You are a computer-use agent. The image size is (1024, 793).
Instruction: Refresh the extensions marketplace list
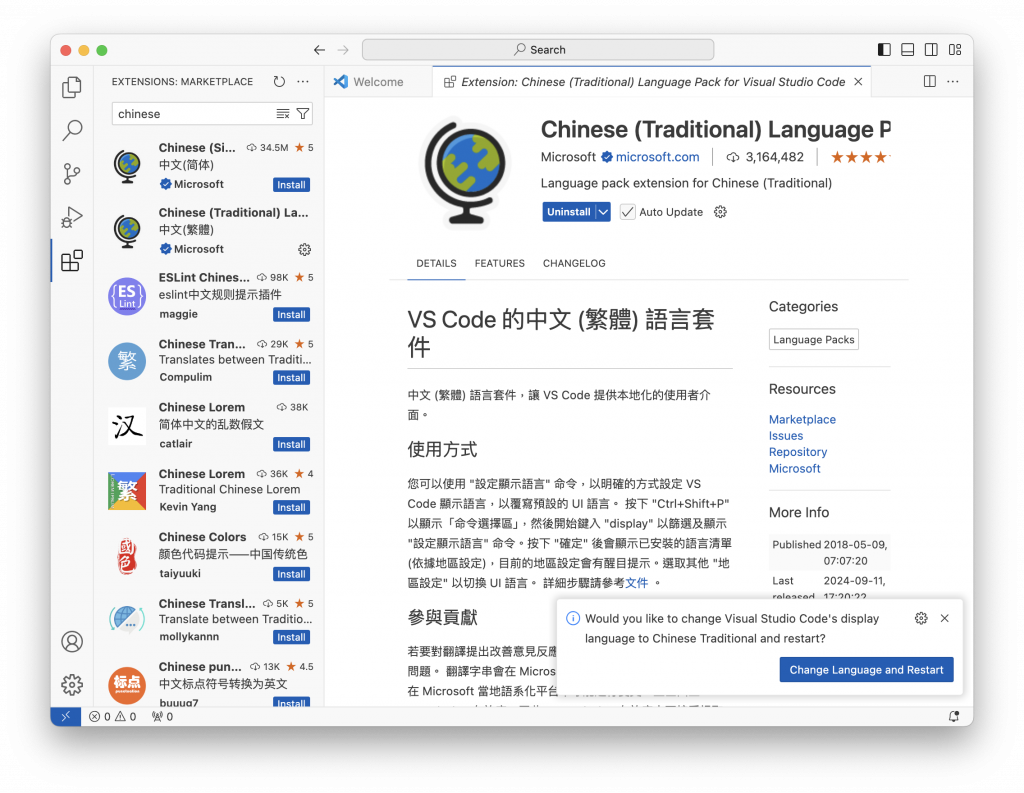coord(280,82)
